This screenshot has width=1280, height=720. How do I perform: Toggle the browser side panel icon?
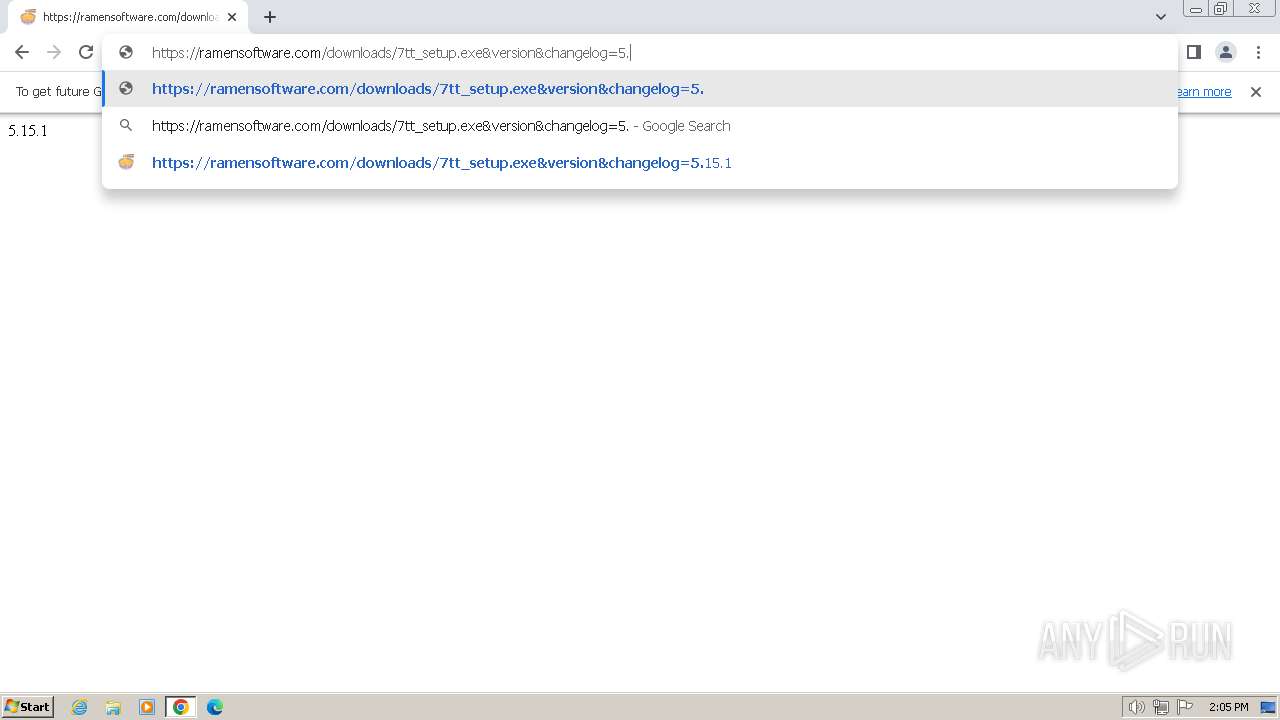(x=1193, y=52)
